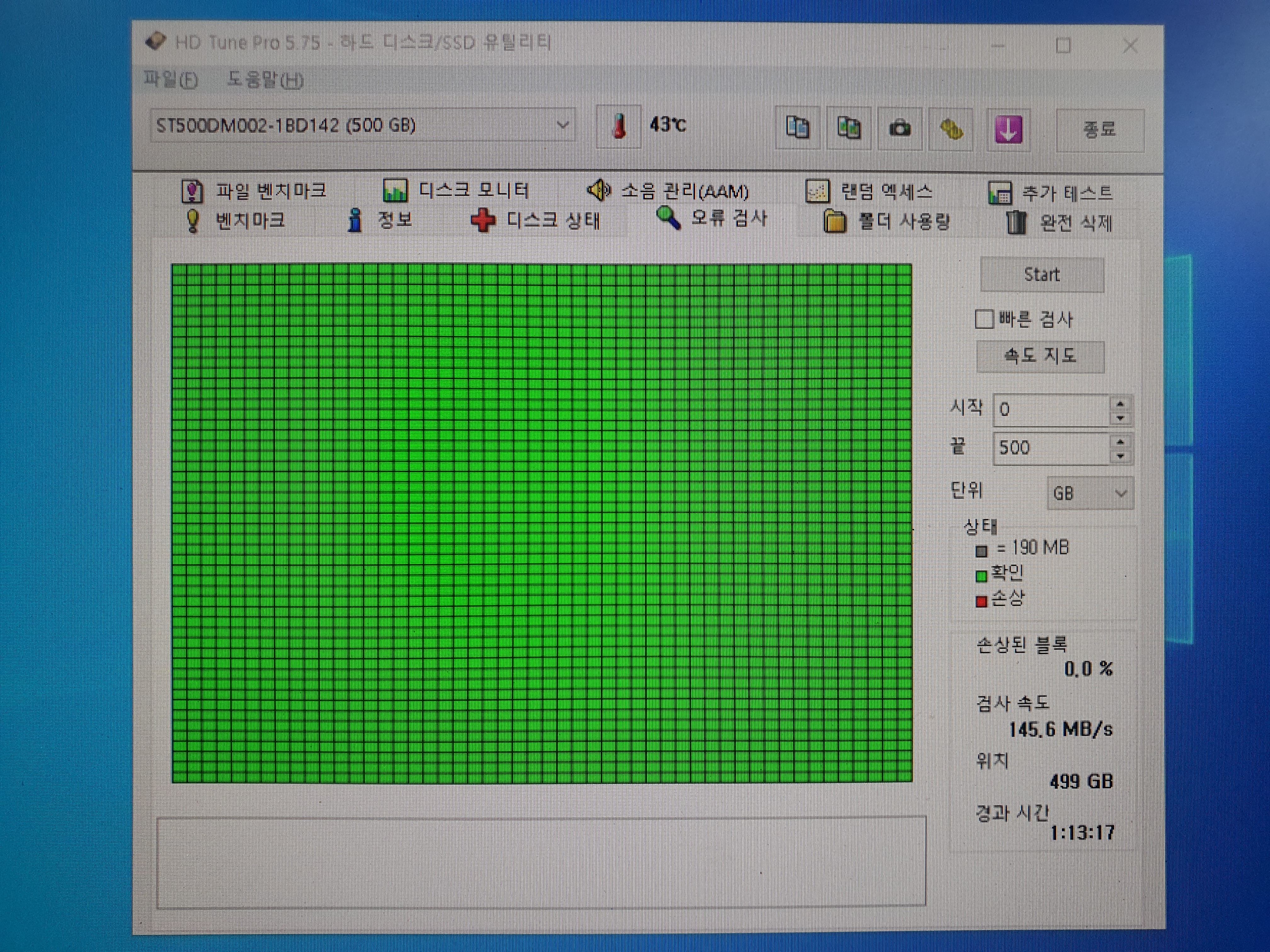Open the 추가 테스트 tab
The image size is (1270, 952).
1051,193
